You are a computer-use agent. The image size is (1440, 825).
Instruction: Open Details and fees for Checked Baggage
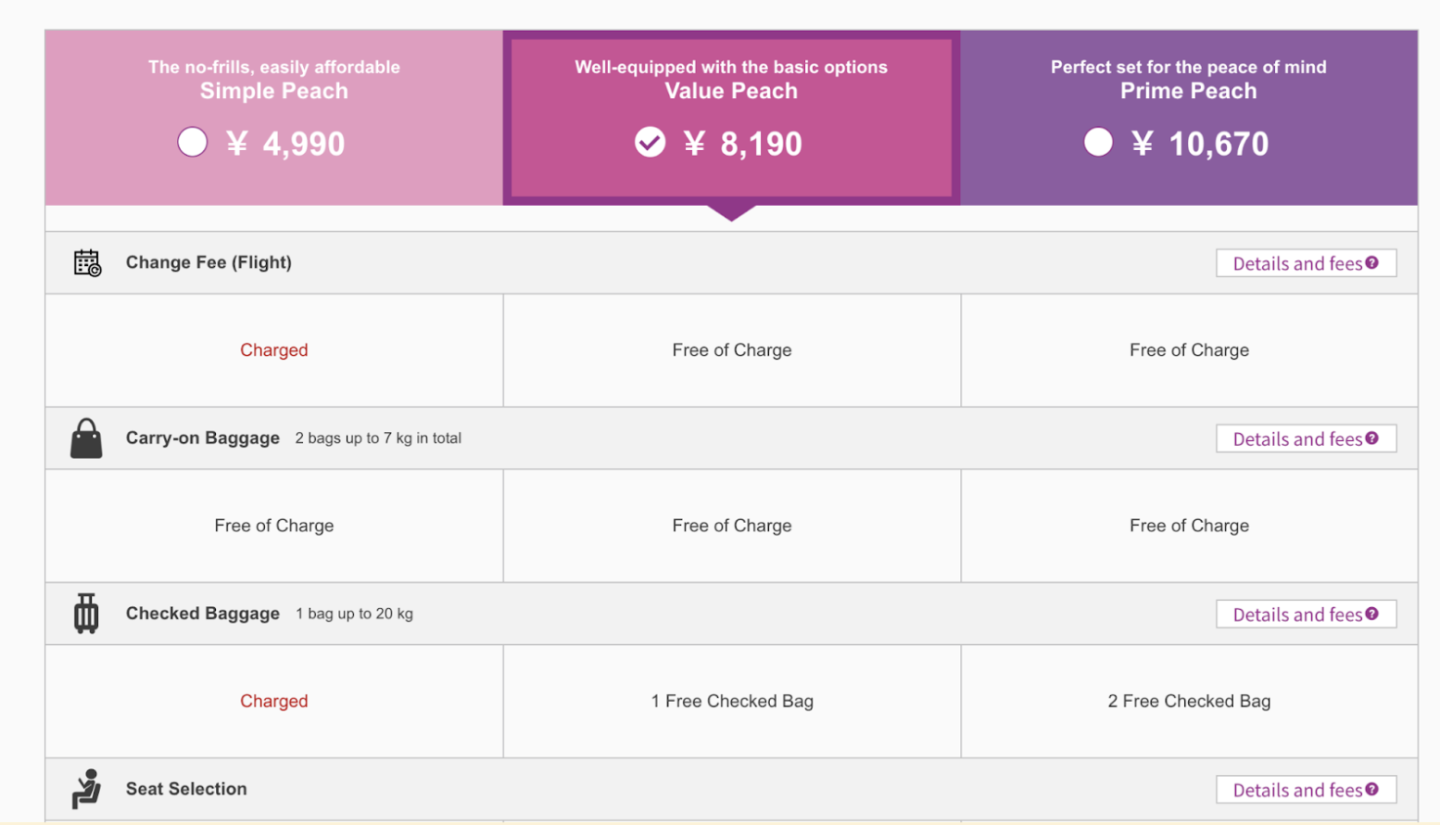point(1297,615)
